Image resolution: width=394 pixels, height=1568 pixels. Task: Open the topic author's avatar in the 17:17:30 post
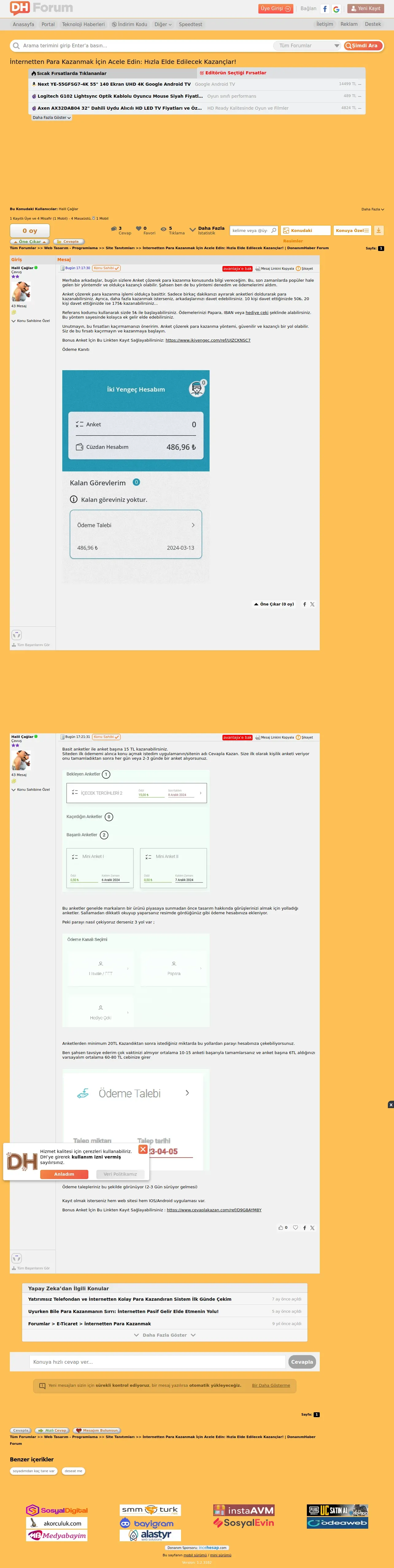pyautogui.click(x=21, y=292)
